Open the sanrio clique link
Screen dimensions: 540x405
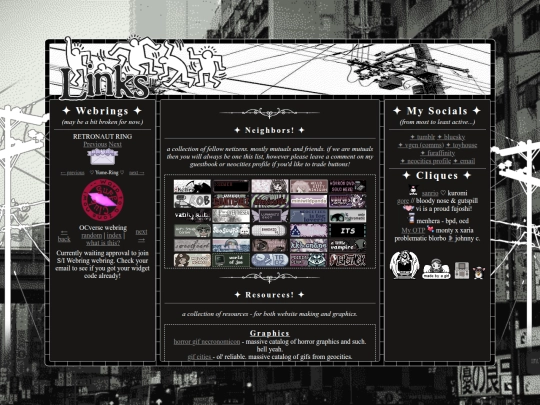(x=430, y=193)
